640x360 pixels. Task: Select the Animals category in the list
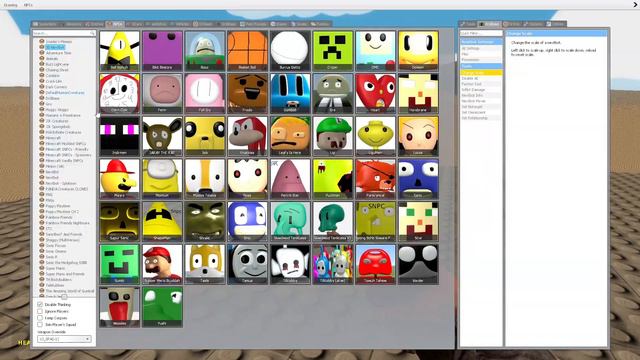point(52,59)
